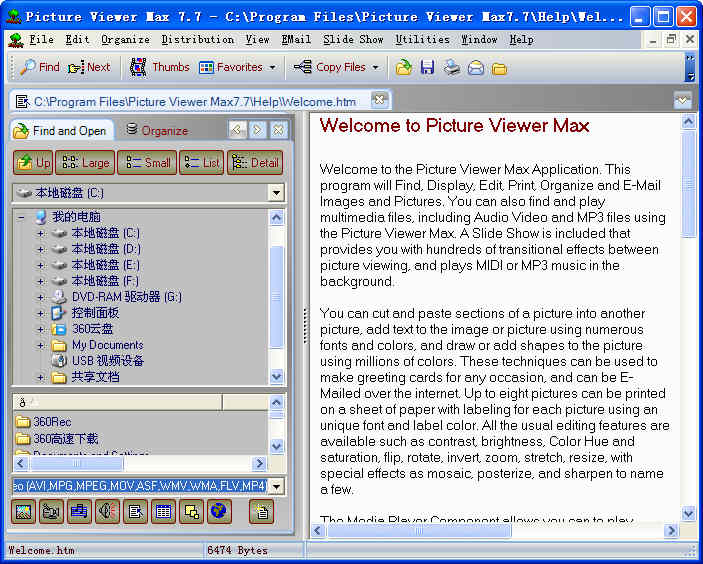The height and width of the screenshot is (564, 703).
Task: Open the EMail menu
Action: (296, 40)
